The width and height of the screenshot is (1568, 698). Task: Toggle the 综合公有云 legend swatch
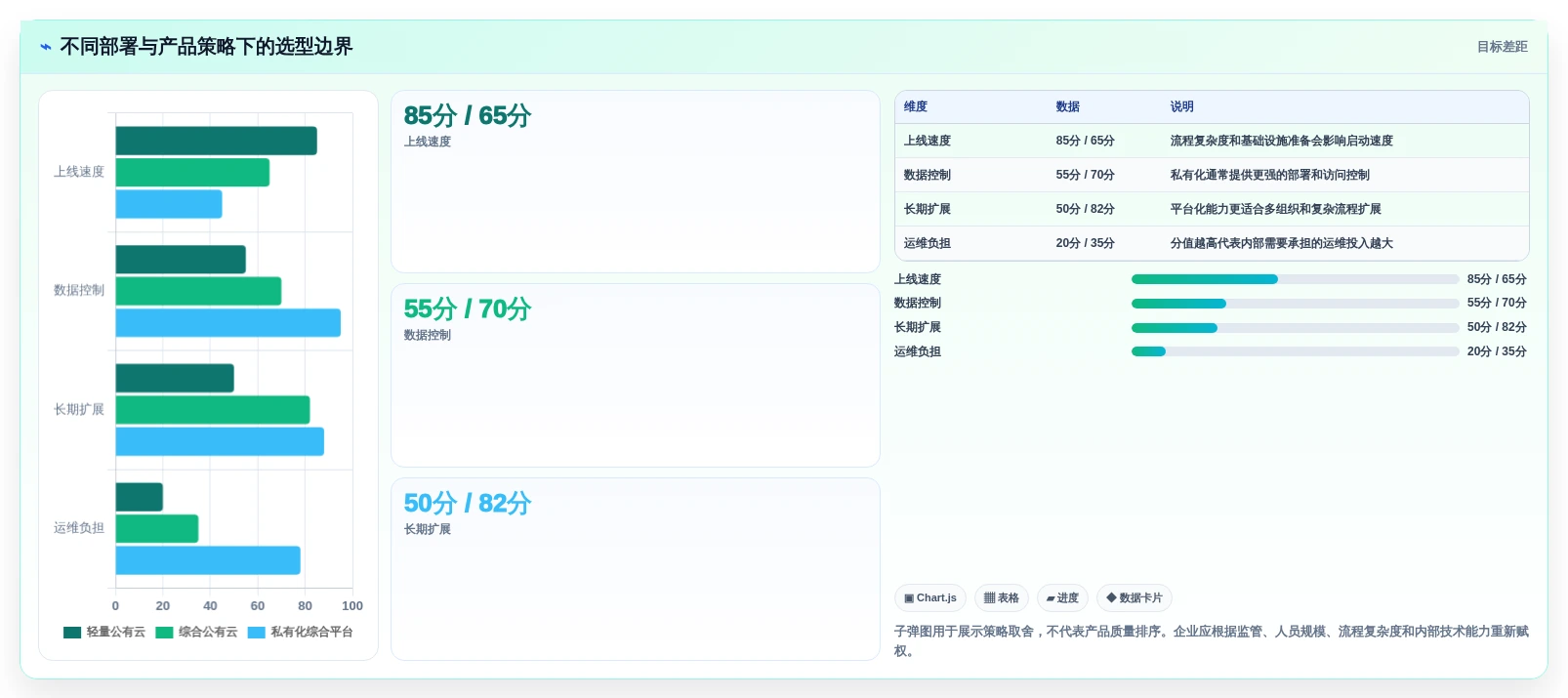[x=164, y=633]
